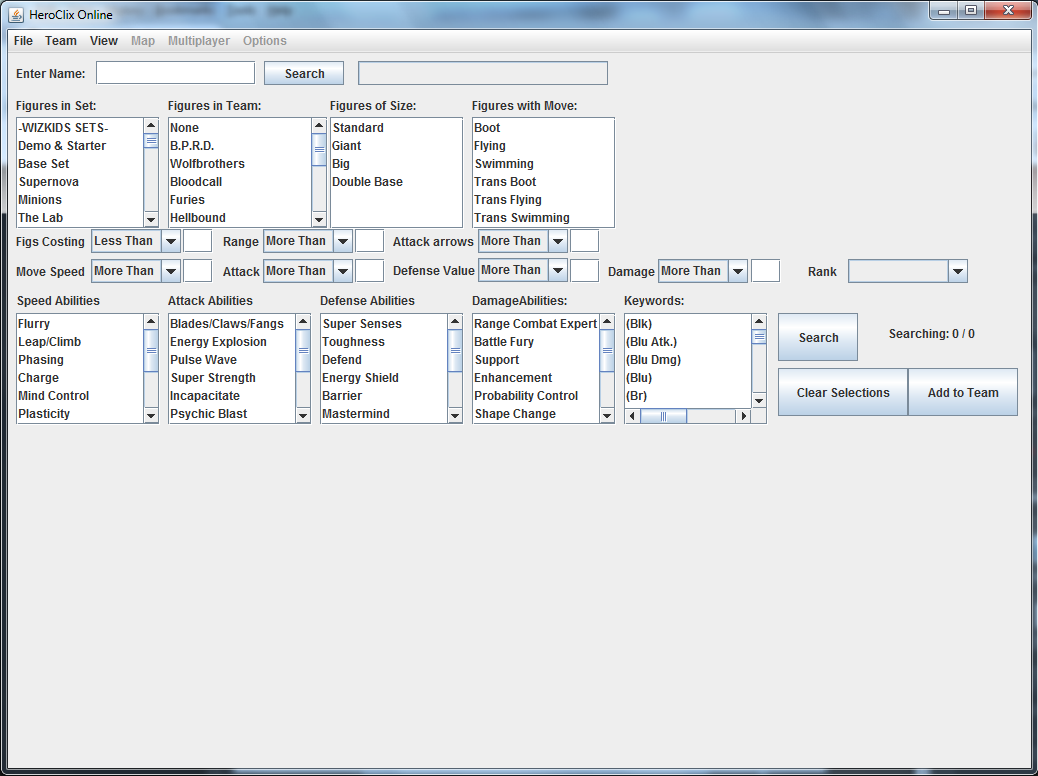Select 'Wolfbrothers' team entry
1038x776 pixels.
[240, 164]
